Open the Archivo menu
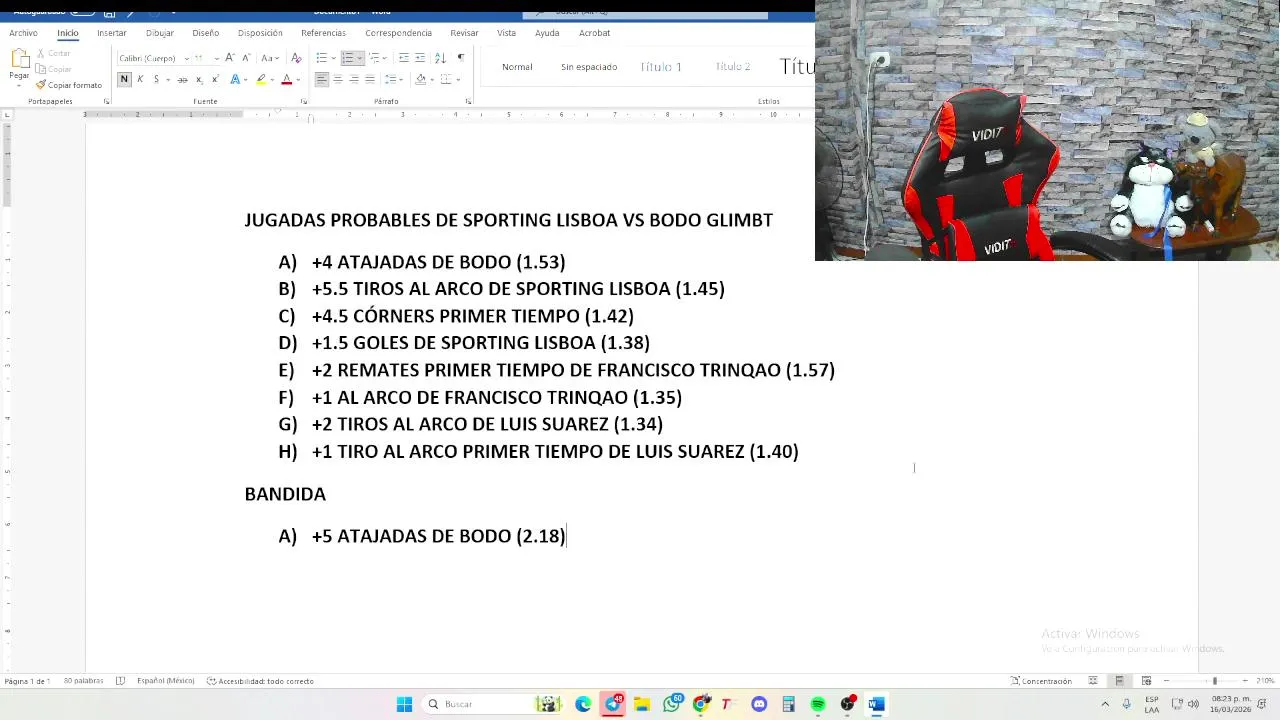This screenshot has width=1280, height=720. click(23, 33)
